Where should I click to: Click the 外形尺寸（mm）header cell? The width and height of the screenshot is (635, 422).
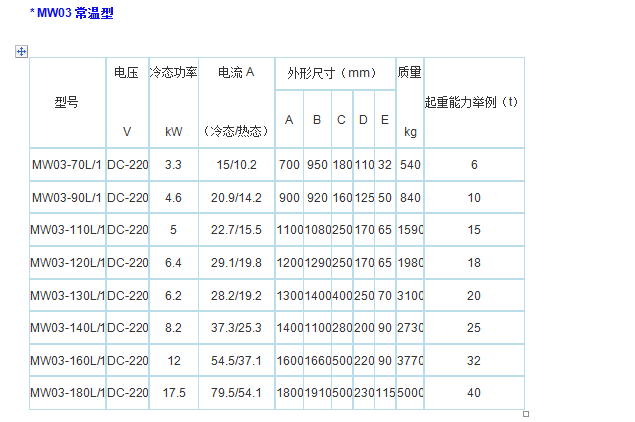(x=334, y=73)
